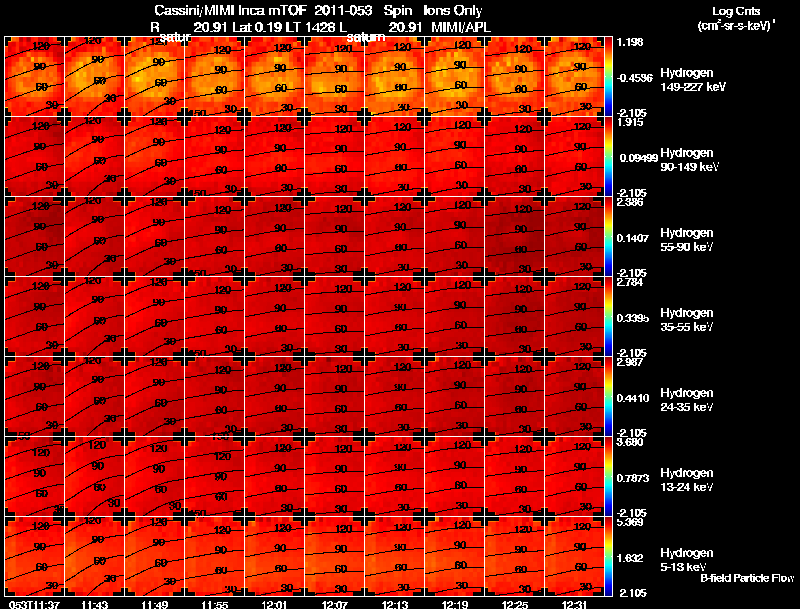Open the 55-90 keV panel at 12:25
Viewport: 800px width, 609px height.
tap(514, 237)
